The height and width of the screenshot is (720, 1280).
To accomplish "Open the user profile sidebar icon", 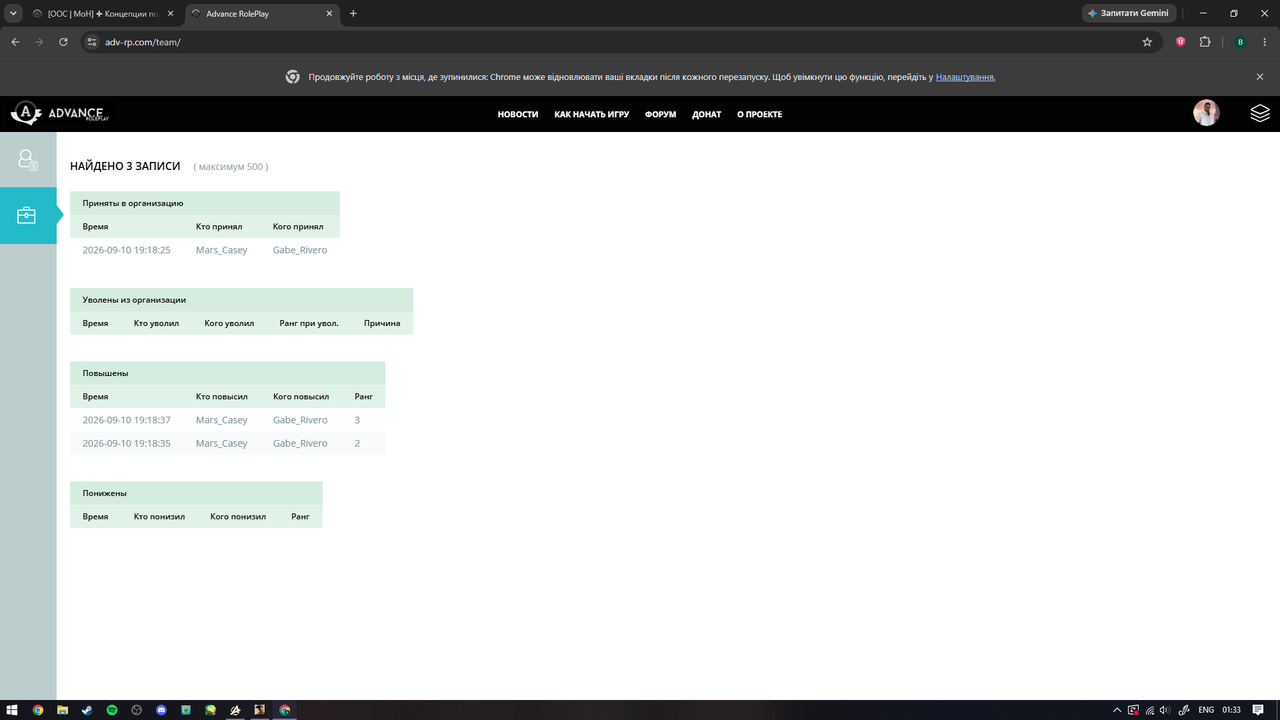I will tap(27, 159).
